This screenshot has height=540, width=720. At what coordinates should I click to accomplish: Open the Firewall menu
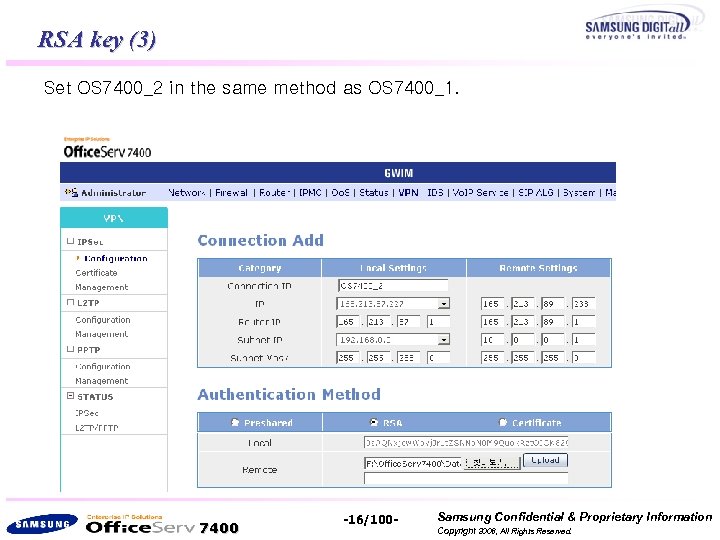(231, 193)
